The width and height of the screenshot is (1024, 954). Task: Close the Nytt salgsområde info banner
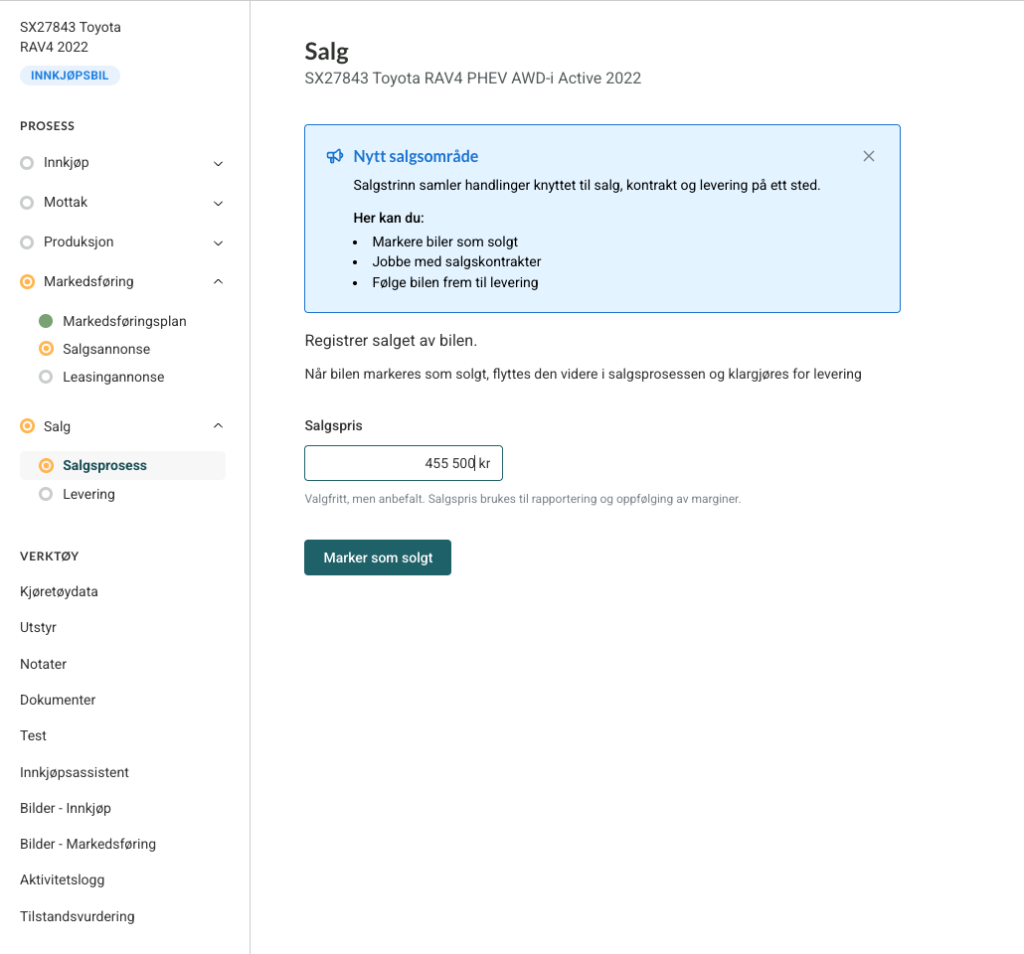pyautogui.click(x=868, y=156)
